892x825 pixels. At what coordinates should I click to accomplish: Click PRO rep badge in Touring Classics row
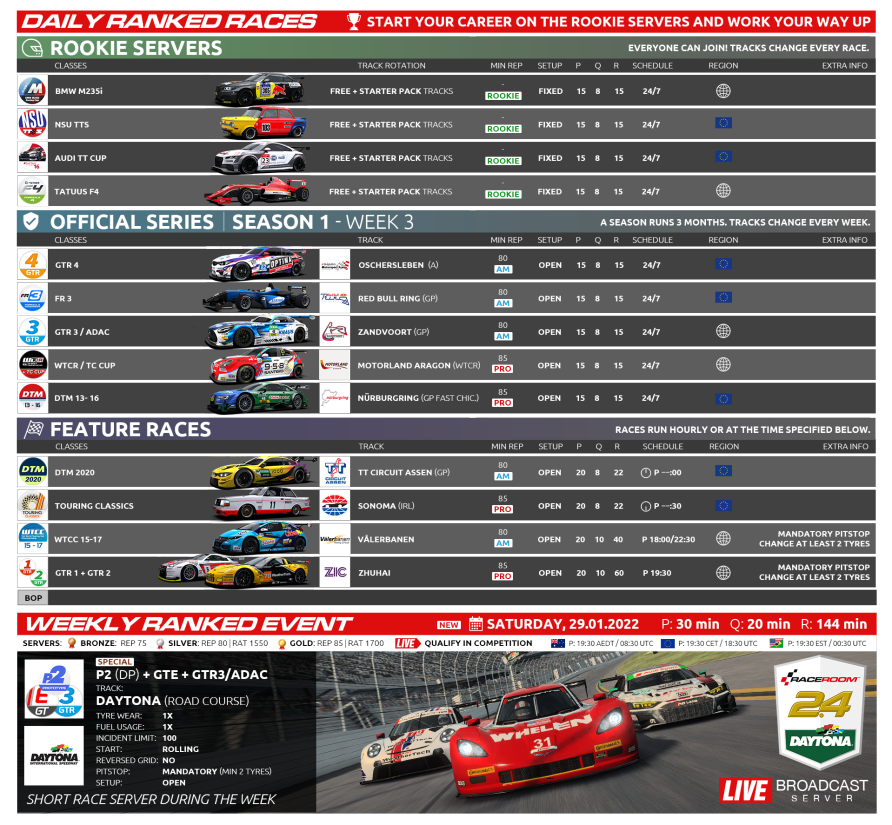tap(502, 511)
